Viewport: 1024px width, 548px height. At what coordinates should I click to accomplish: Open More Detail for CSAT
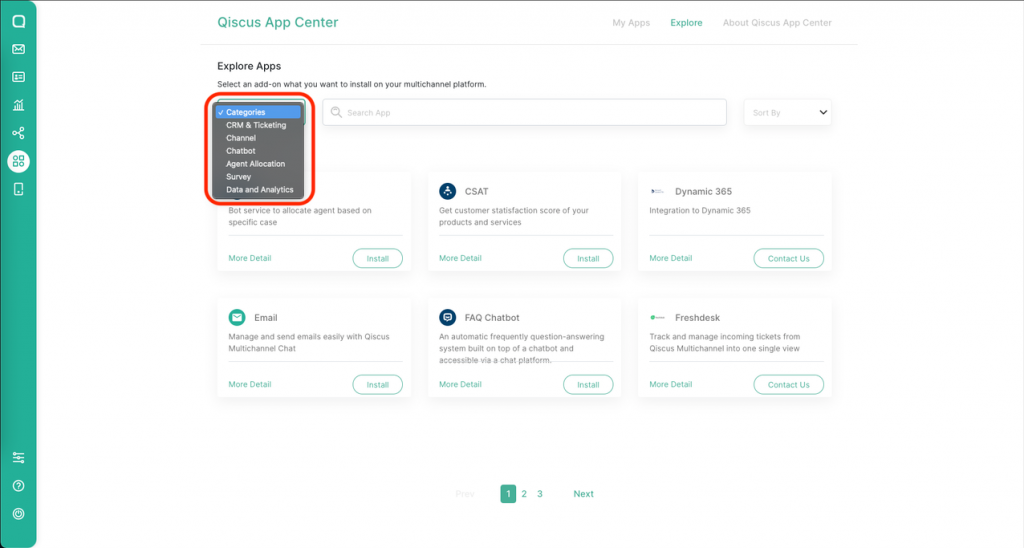point(460,258)
